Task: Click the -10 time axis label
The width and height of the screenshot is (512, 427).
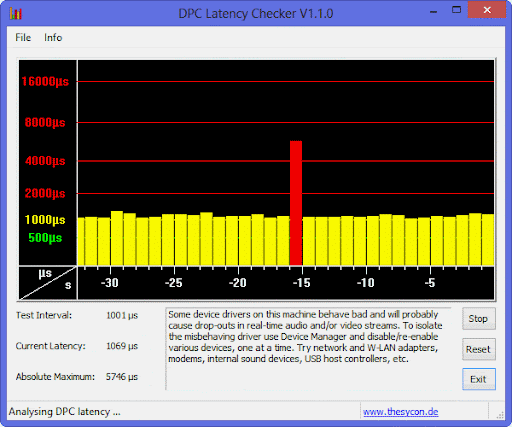Action: (366, 283)
